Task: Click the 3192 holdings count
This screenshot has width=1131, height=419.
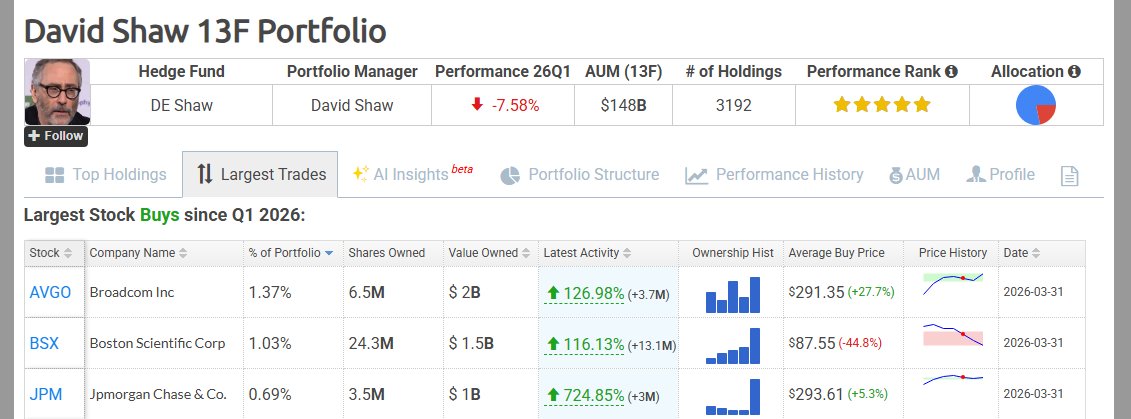Action: [734, 105]
